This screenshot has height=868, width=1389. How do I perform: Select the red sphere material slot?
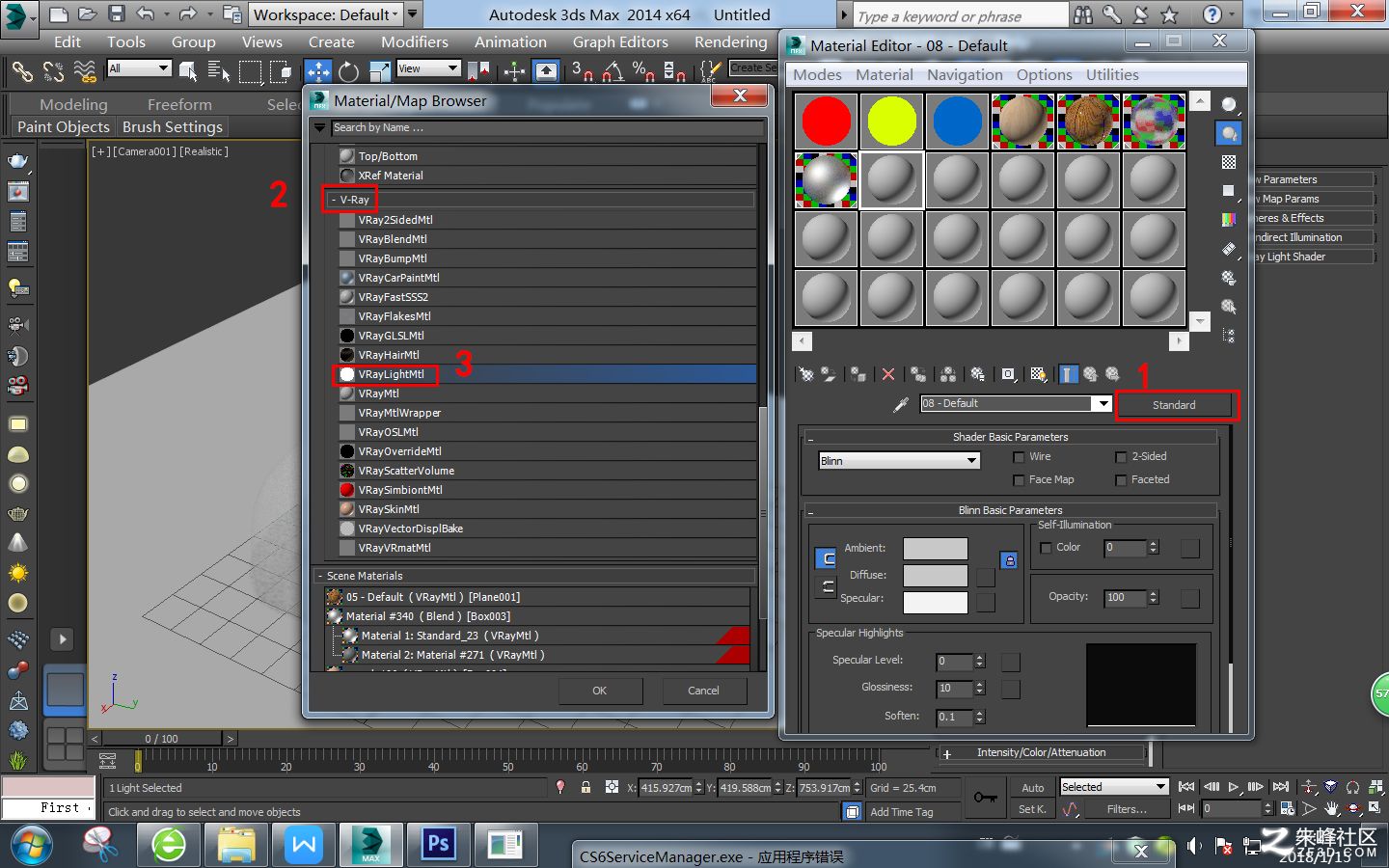click(x=827, y=122)
